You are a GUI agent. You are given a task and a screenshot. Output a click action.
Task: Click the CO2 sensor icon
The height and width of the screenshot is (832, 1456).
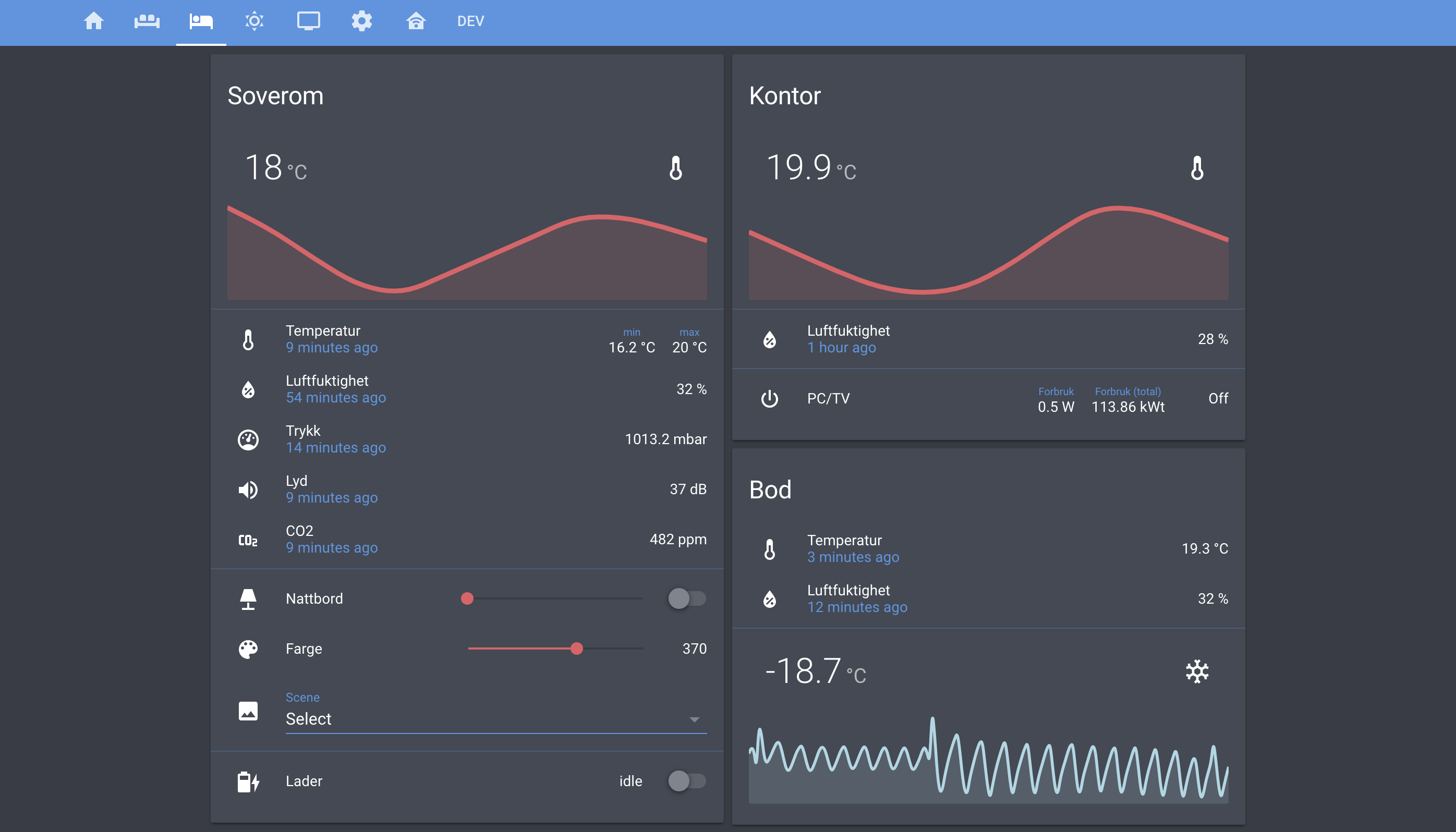[x=248, y=540]
